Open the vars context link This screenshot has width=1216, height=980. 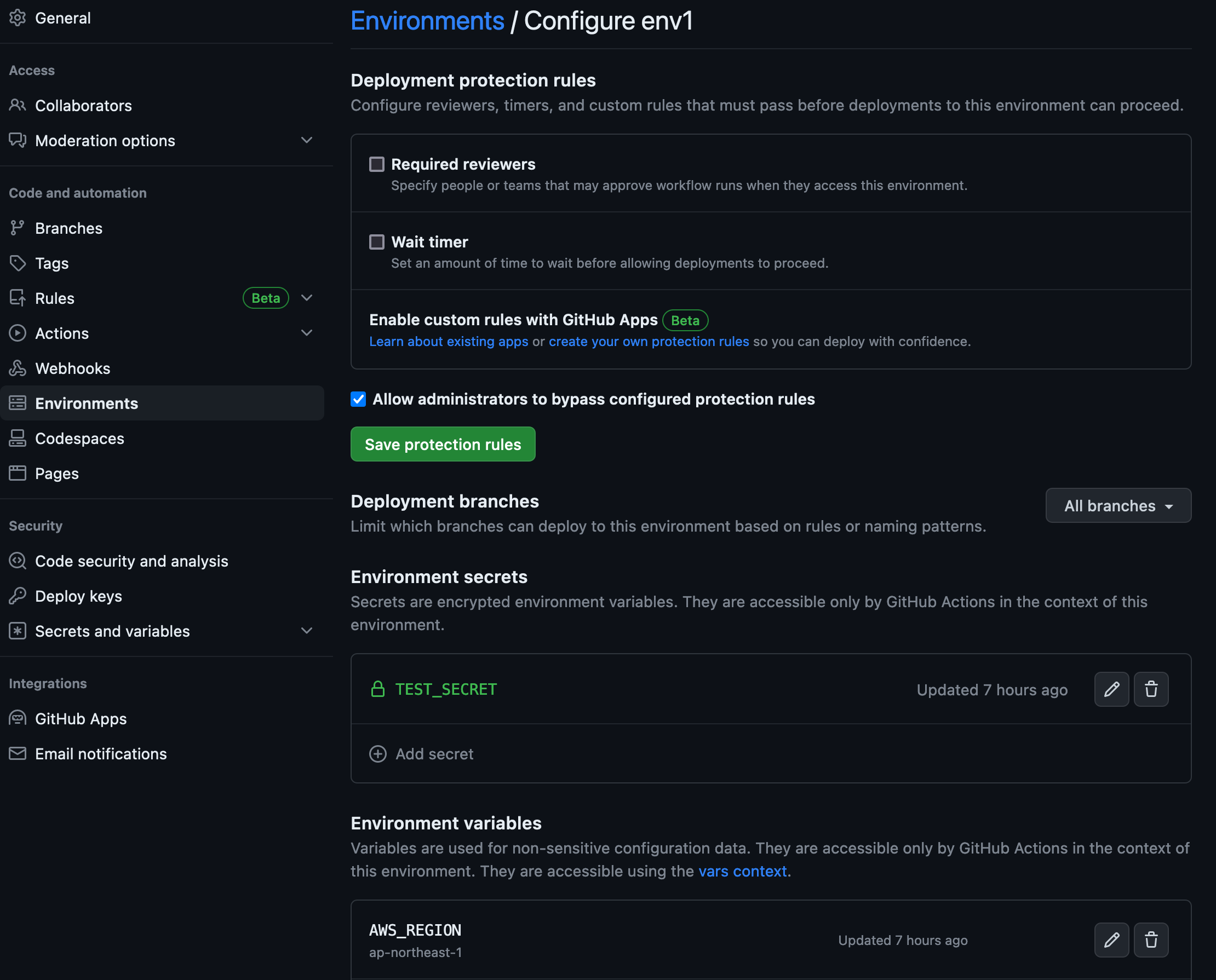click(742, 871)
